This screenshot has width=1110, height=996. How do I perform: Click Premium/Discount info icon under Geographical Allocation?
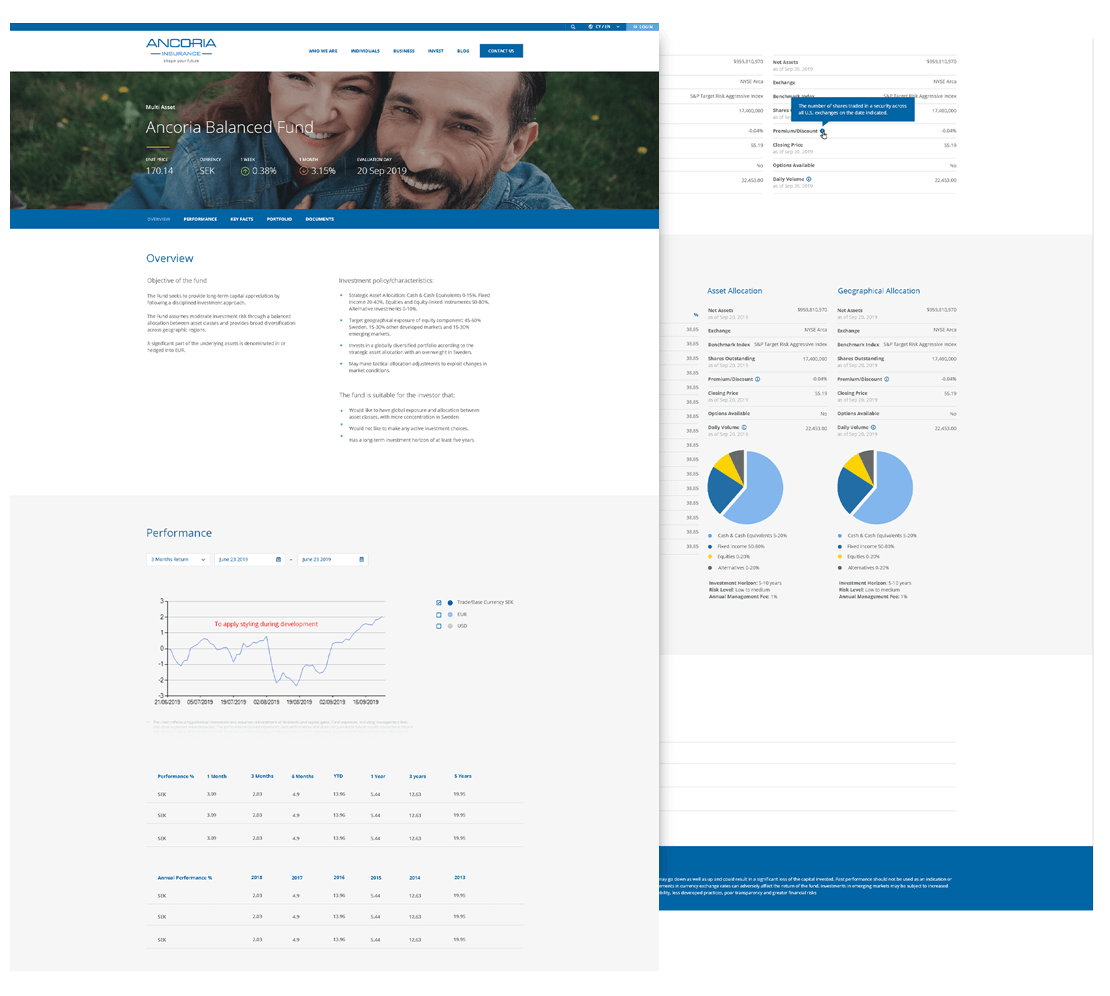887,379
